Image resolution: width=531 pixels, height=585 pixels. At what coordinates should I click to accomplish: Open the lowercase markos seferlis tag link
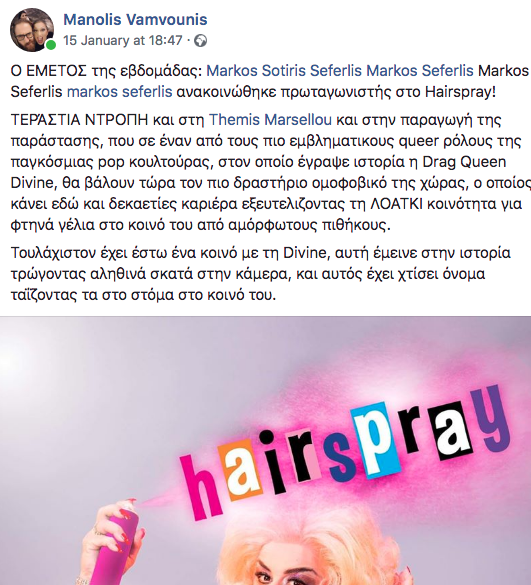coord(119,91)
